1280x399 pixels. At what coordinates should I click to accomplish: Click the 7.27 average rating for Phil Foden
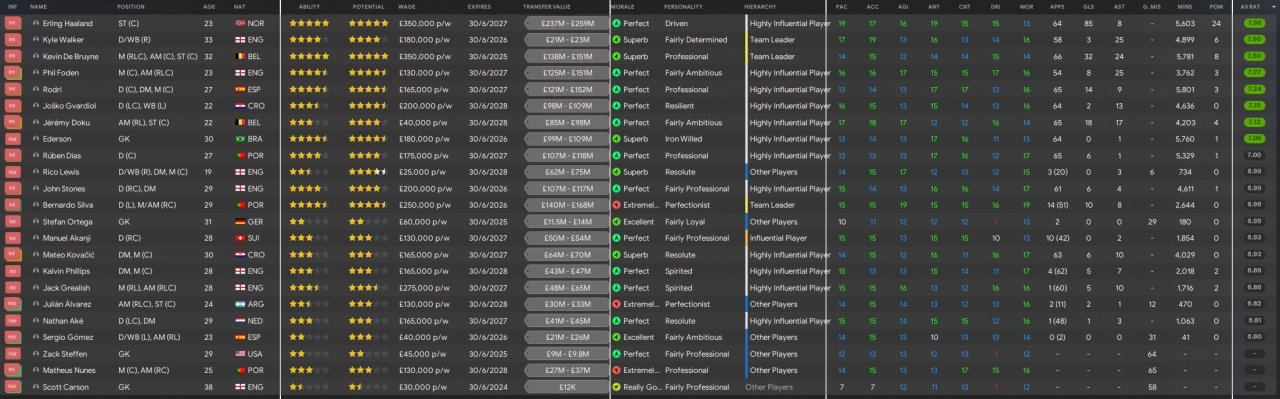(1254, 73)
